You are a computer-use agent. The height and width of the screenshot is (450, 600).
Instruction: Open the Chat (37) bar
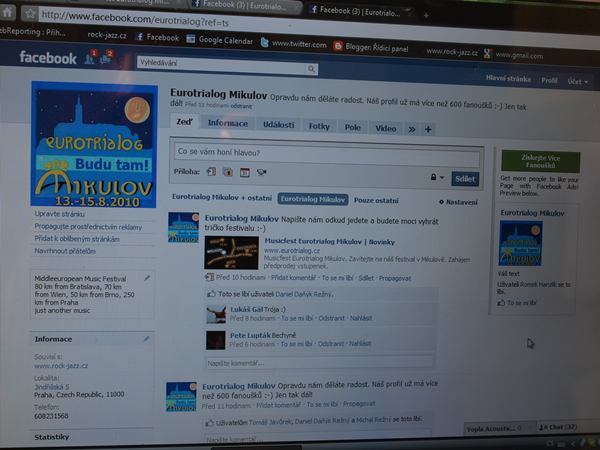pyautogui.click(x=558, y=427)
